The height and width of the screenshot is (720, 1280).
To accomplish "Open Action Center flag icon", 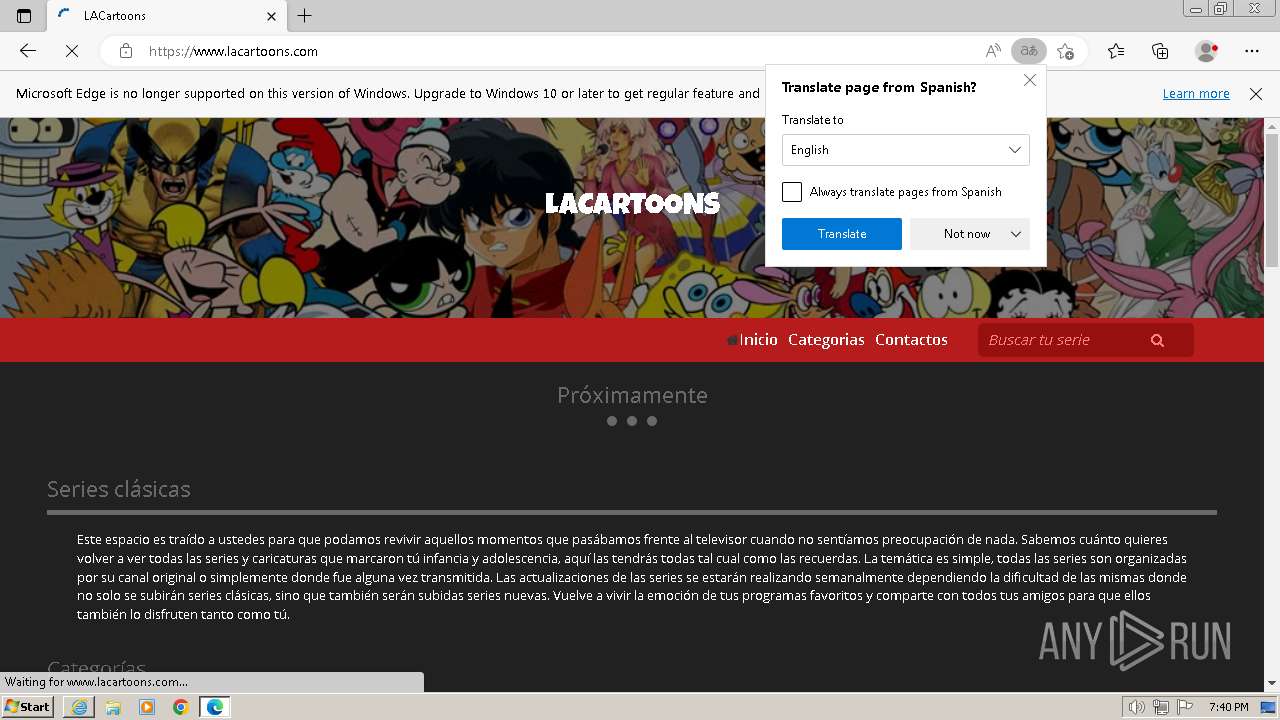I will coord(1184,707).
